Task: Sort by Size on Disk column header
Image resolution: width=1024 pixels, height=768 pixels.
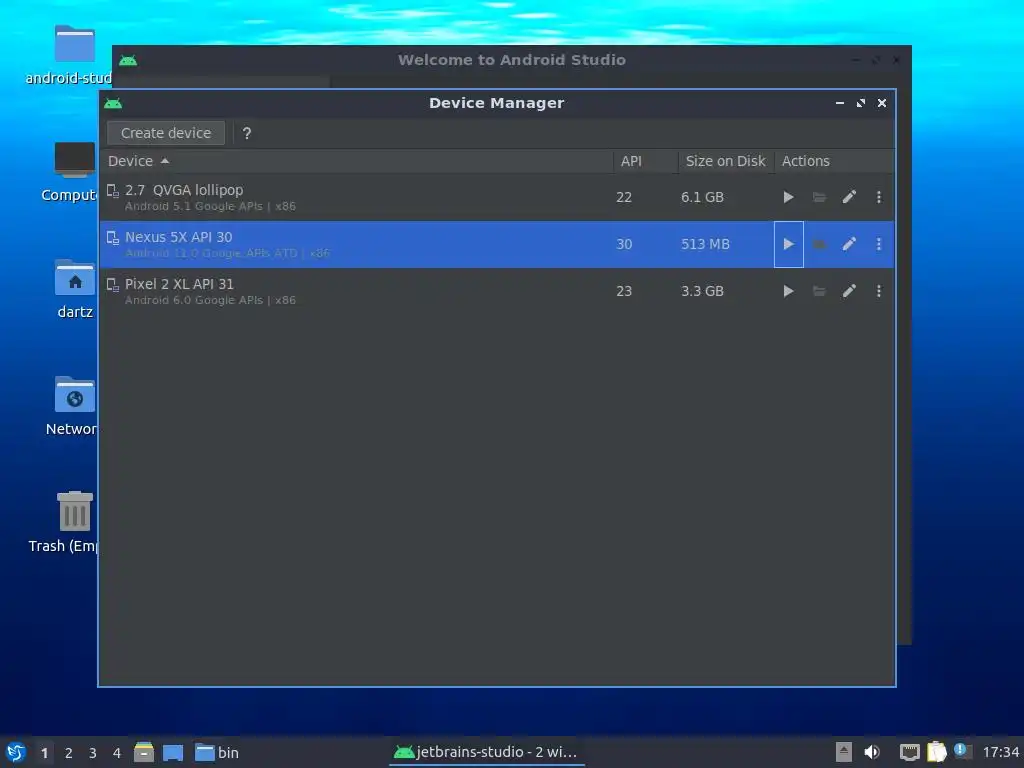Action: click(x=725, y=161)
